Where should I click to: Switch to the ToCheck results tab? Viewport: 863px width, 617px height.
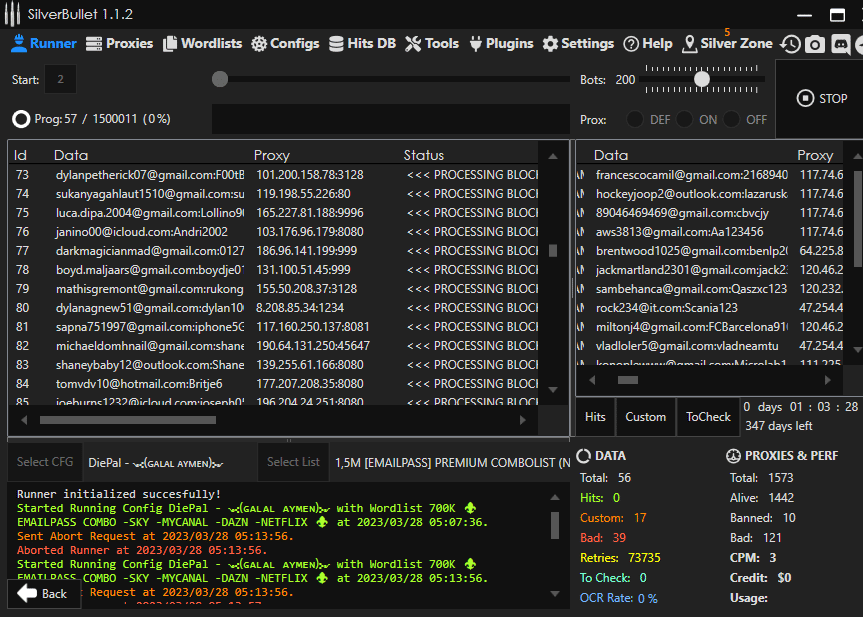(x=708, y=417)
